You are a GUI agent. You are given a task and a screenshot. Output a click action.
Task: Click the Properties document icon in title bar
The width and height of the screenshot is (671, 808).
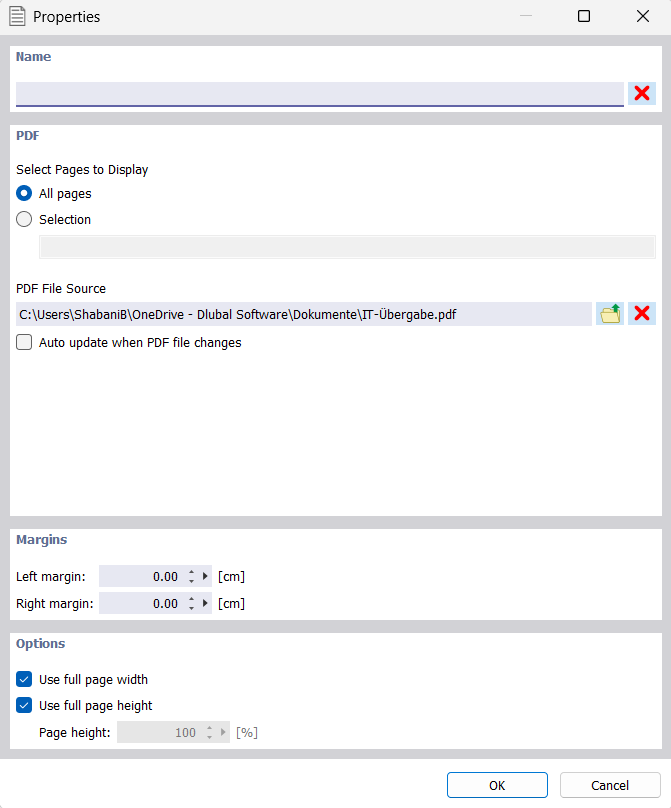(15, 16)
